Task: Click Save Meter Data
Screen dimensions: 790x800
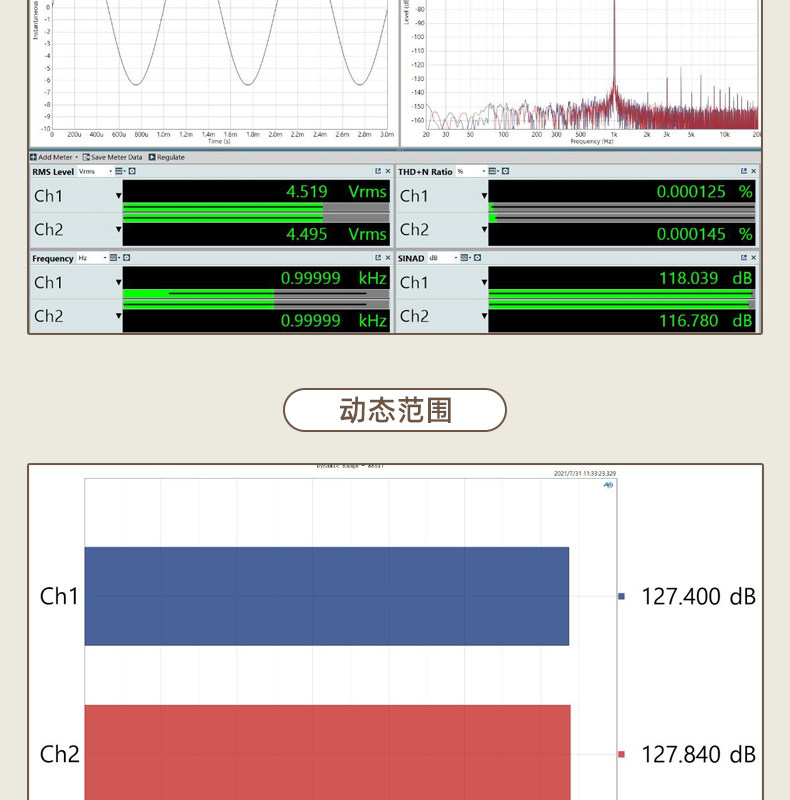Action: (112, 157)
